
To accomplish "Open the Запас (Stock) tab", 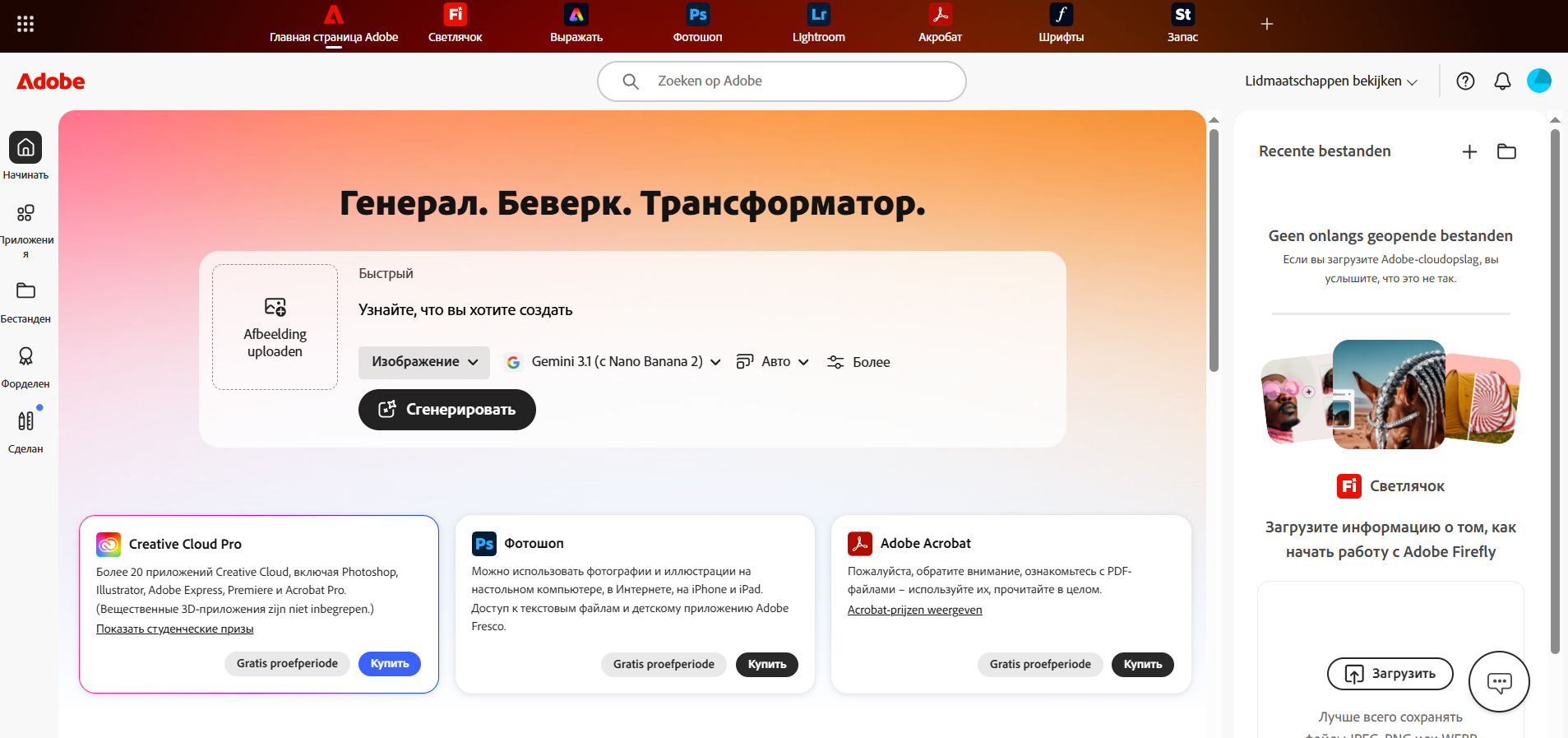I will tap(1182, 24).
